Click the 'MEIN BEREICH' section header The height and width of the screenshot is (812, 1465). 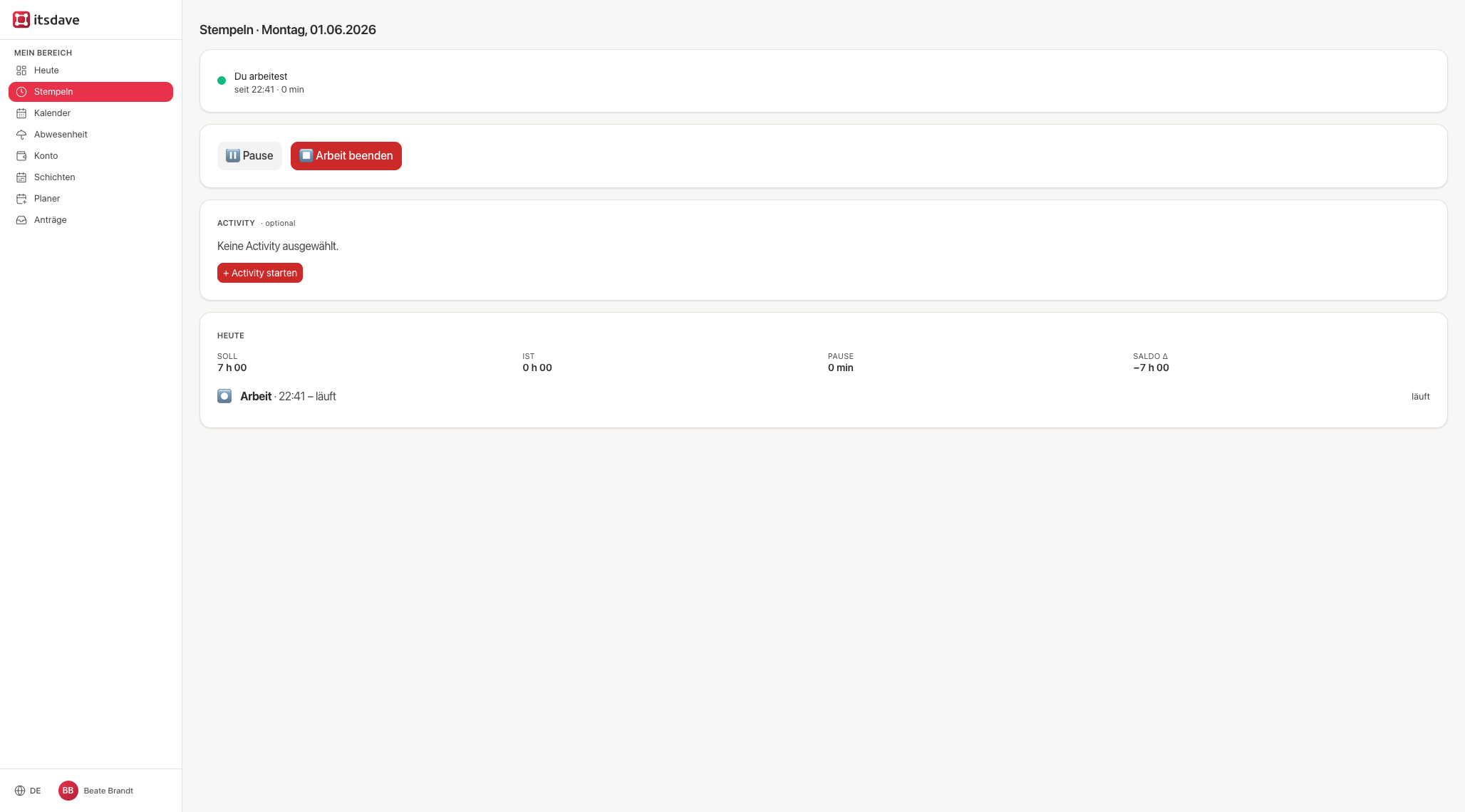[43, 53]
